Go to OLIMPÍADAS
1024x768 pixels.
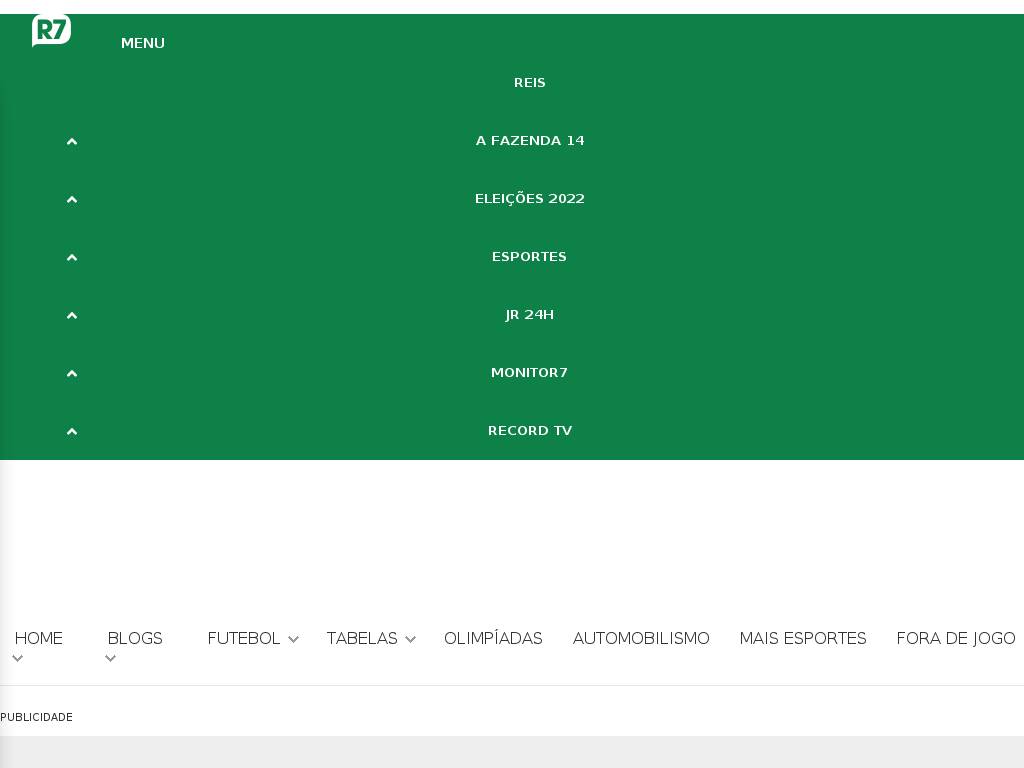(493, 638)
